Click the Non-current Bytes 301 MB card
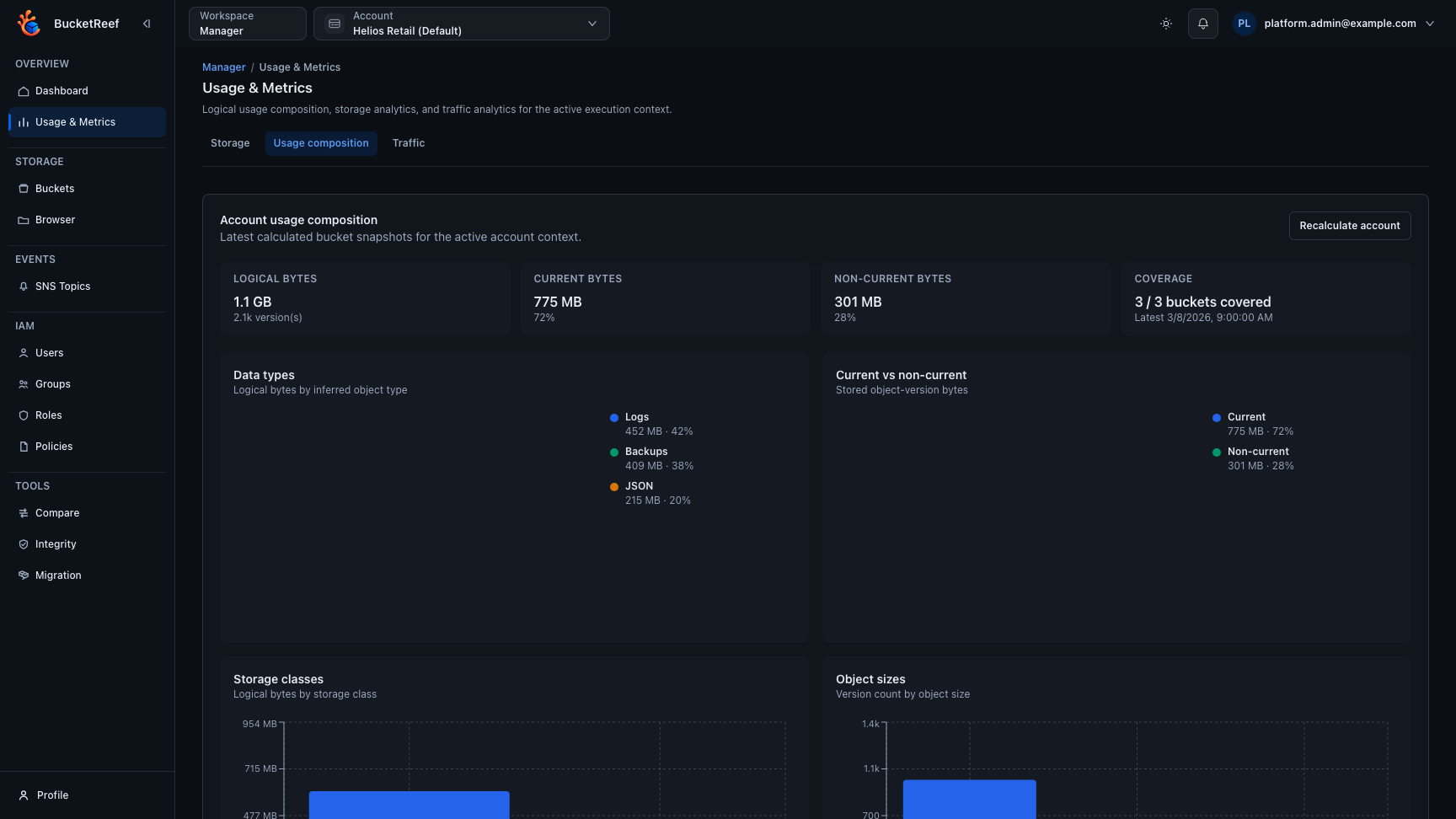1456x819 pixels. pos(966,298)
